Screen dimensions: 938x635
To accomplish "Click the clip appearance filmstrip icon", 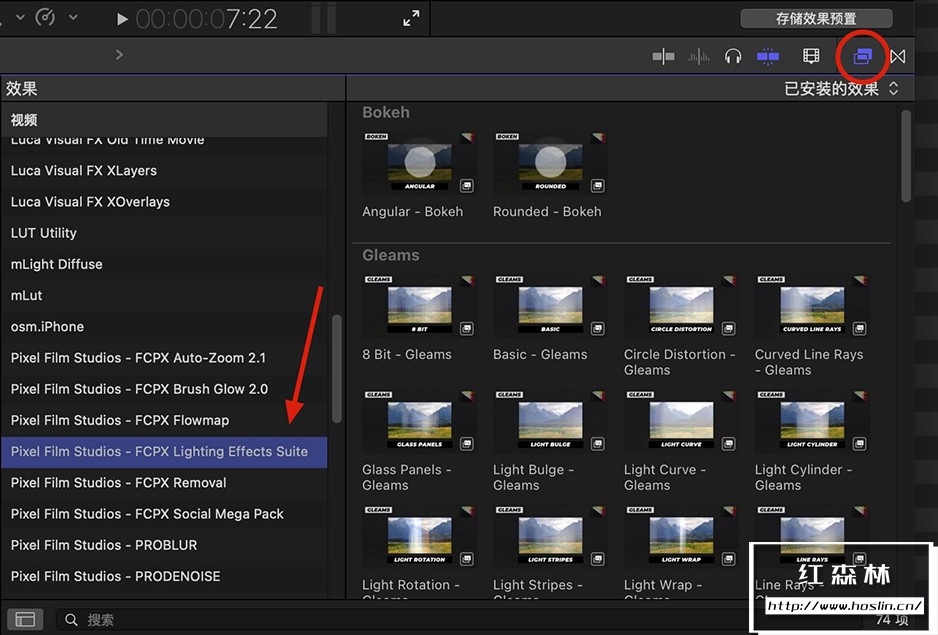I will (x=811, y=57).
